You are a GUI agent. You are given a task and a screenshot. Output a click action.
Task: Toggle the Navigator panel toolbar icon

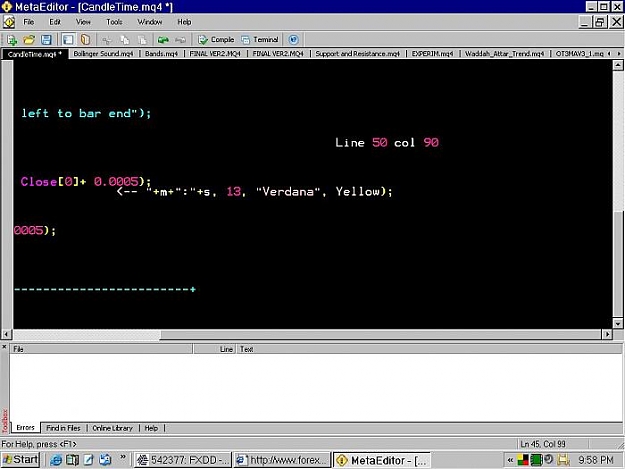68,39
